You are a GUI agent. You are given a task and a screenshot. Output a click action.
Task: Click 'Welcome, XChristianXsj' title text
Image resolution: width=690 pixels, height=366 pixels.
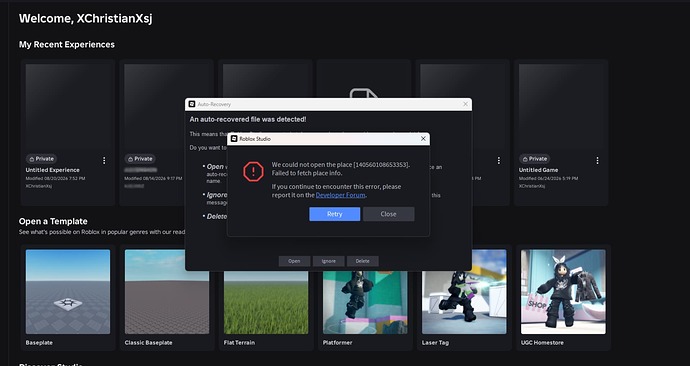(x=85, y=18)
